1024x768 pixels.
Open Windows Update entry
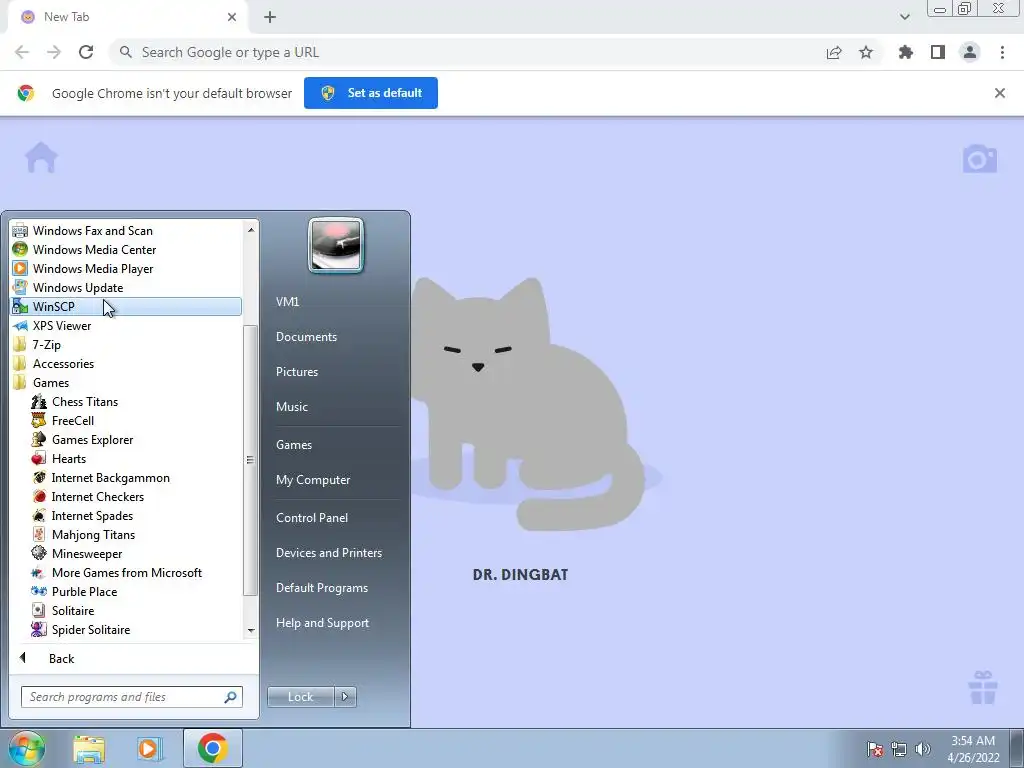click(x=78, y=287)
